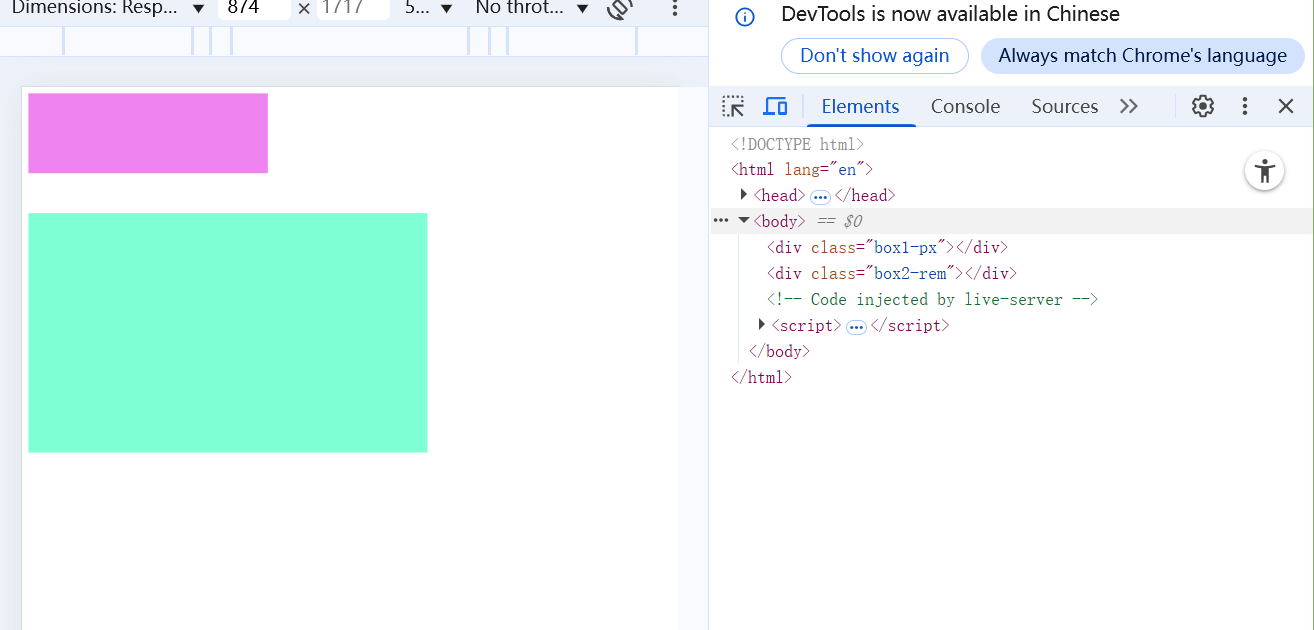Click the violet box on the page
This screenshot has height=630, width=1314.
(148, 133)
